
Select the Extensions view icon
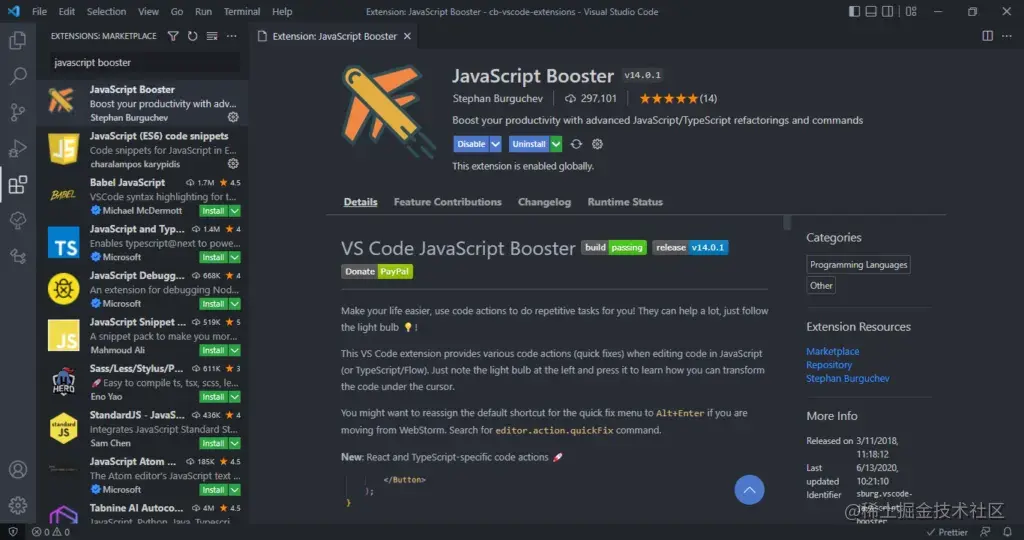18,185
